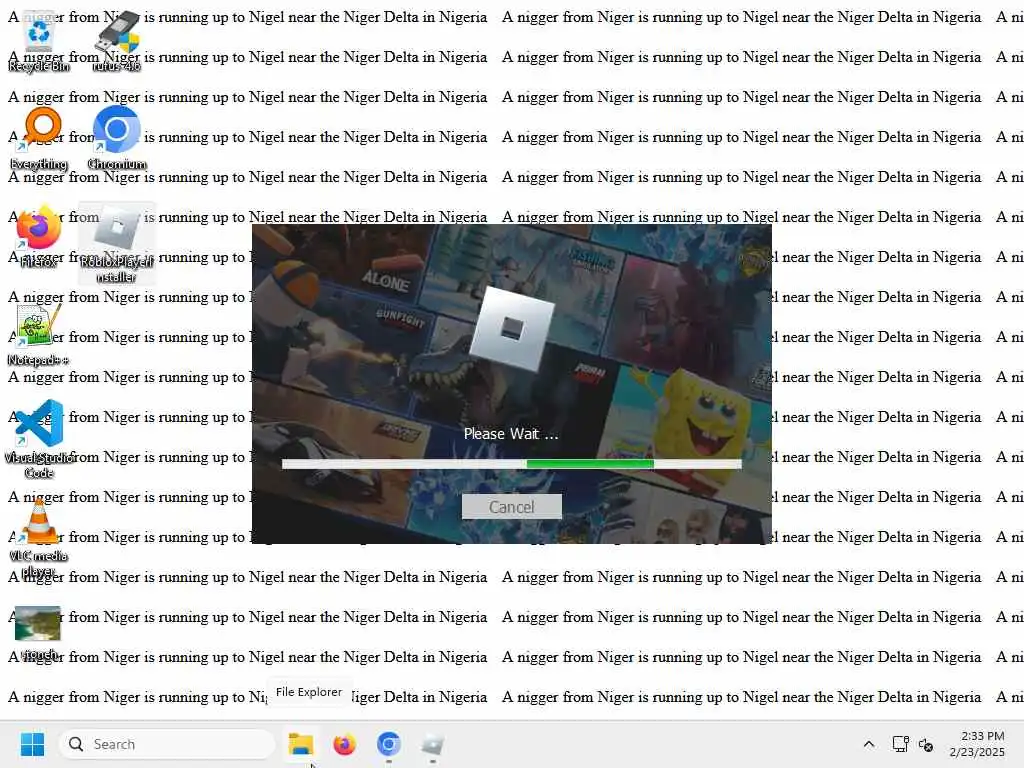Open the Windows Start menu
The width and height of the screenshot is (1024, 768).
(x=32, y=744)
